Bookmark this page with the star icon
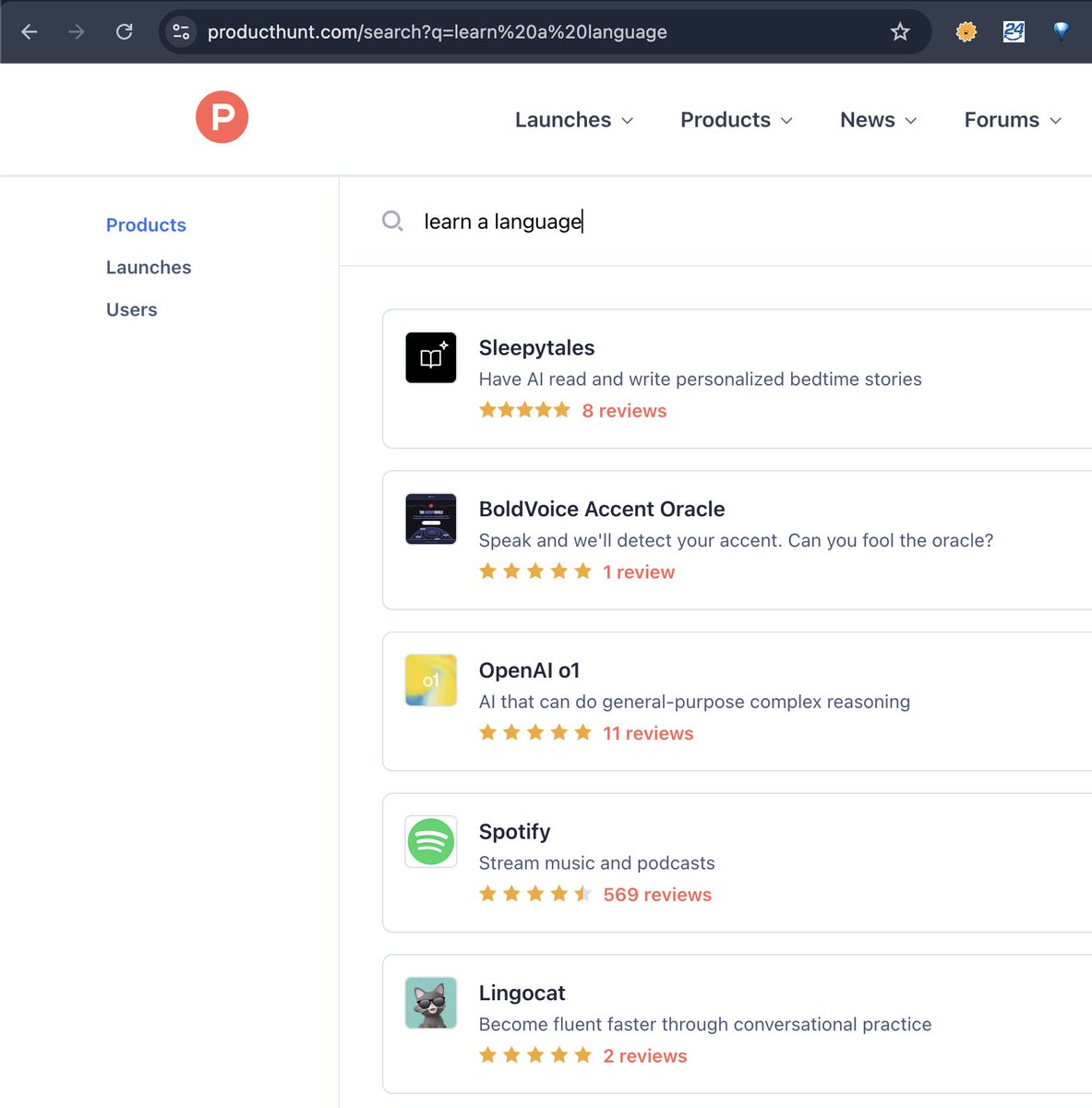 pyautogui.click(x=900, y=32)
